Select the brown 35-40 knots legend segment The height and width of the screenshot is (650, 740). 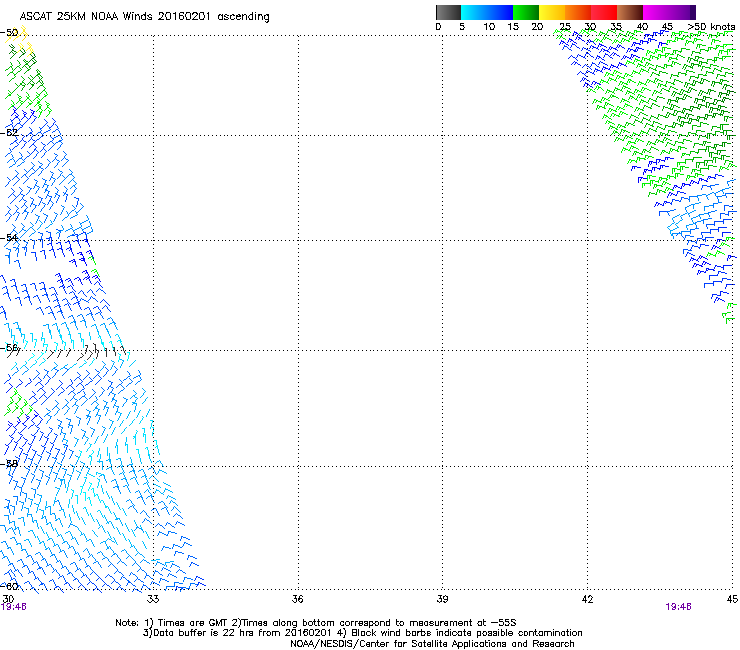pyautogui.click(x=630, y=12)
